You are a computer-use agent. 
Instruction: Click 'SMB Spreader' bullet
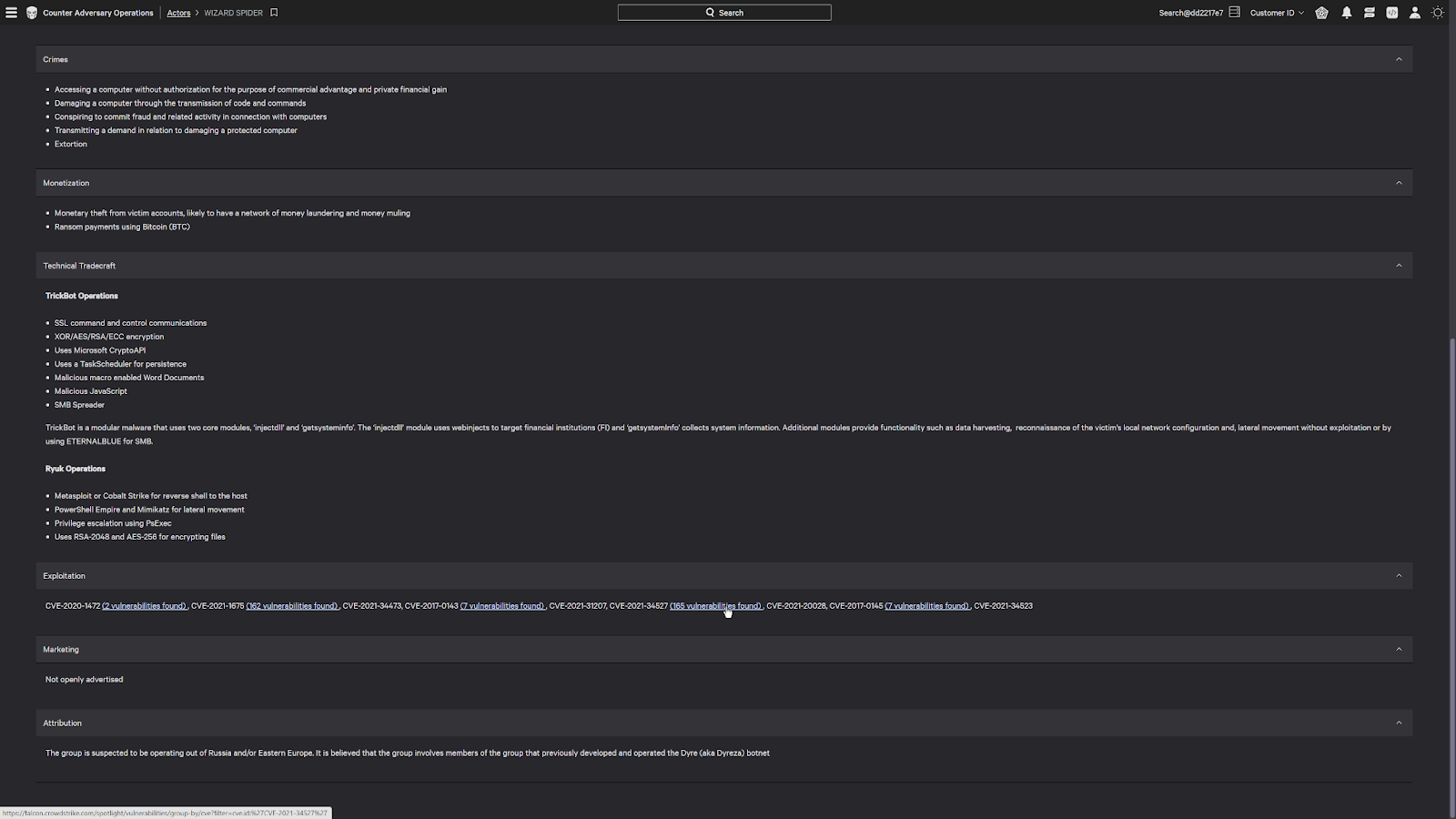click(x=79, y=405)
